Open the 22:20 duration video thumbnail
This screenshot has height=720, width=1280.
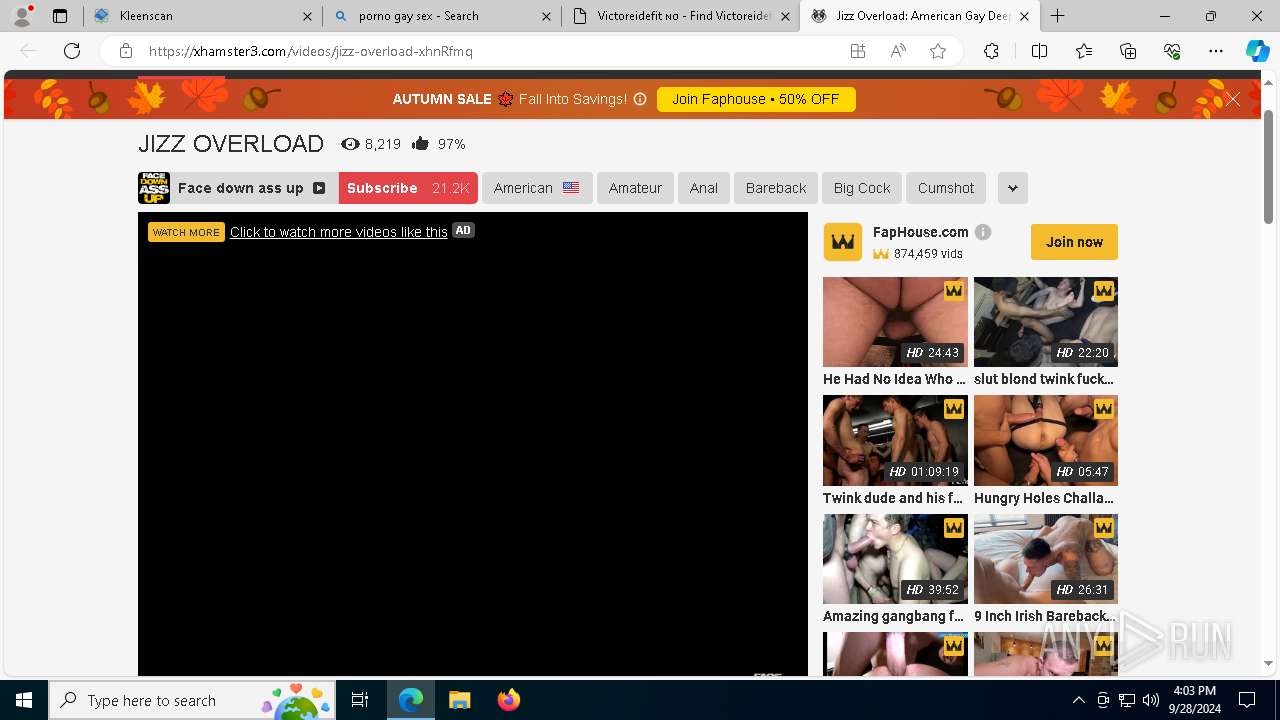[1046, 322]
